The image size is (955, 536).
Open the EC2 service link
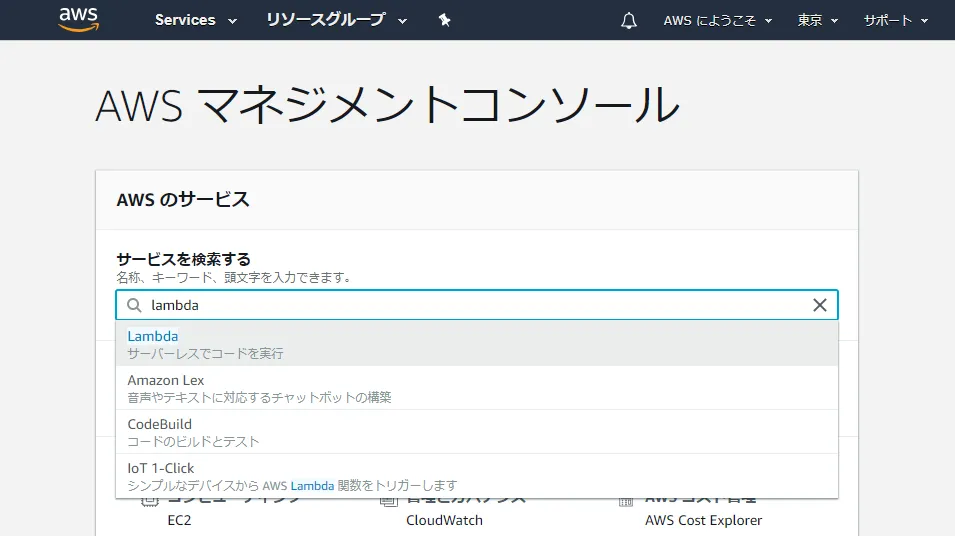(x=179, y=520)
